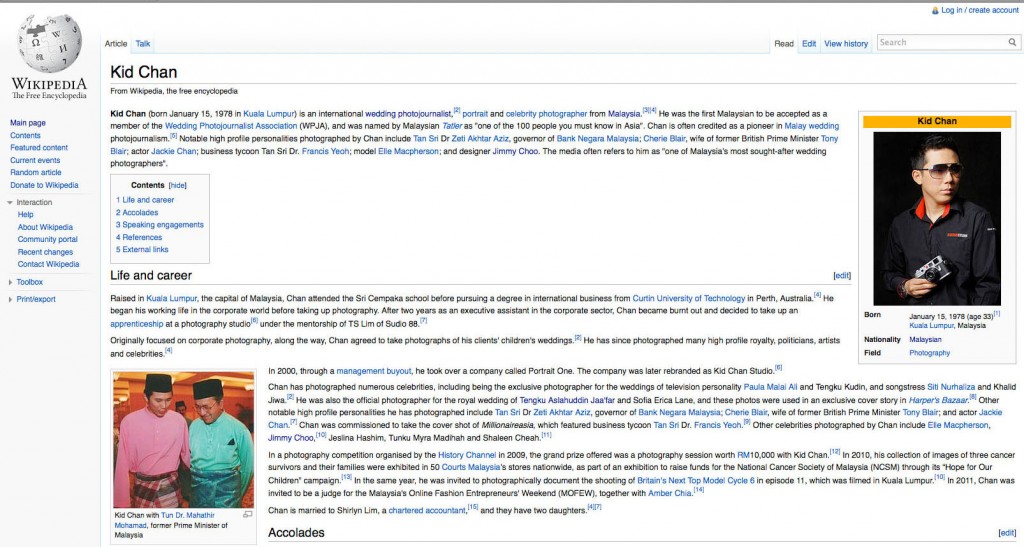Open Kuala Lumpur link in intro sentence
The height and width of the screenshot is (547, 1024).
point(269,114)
